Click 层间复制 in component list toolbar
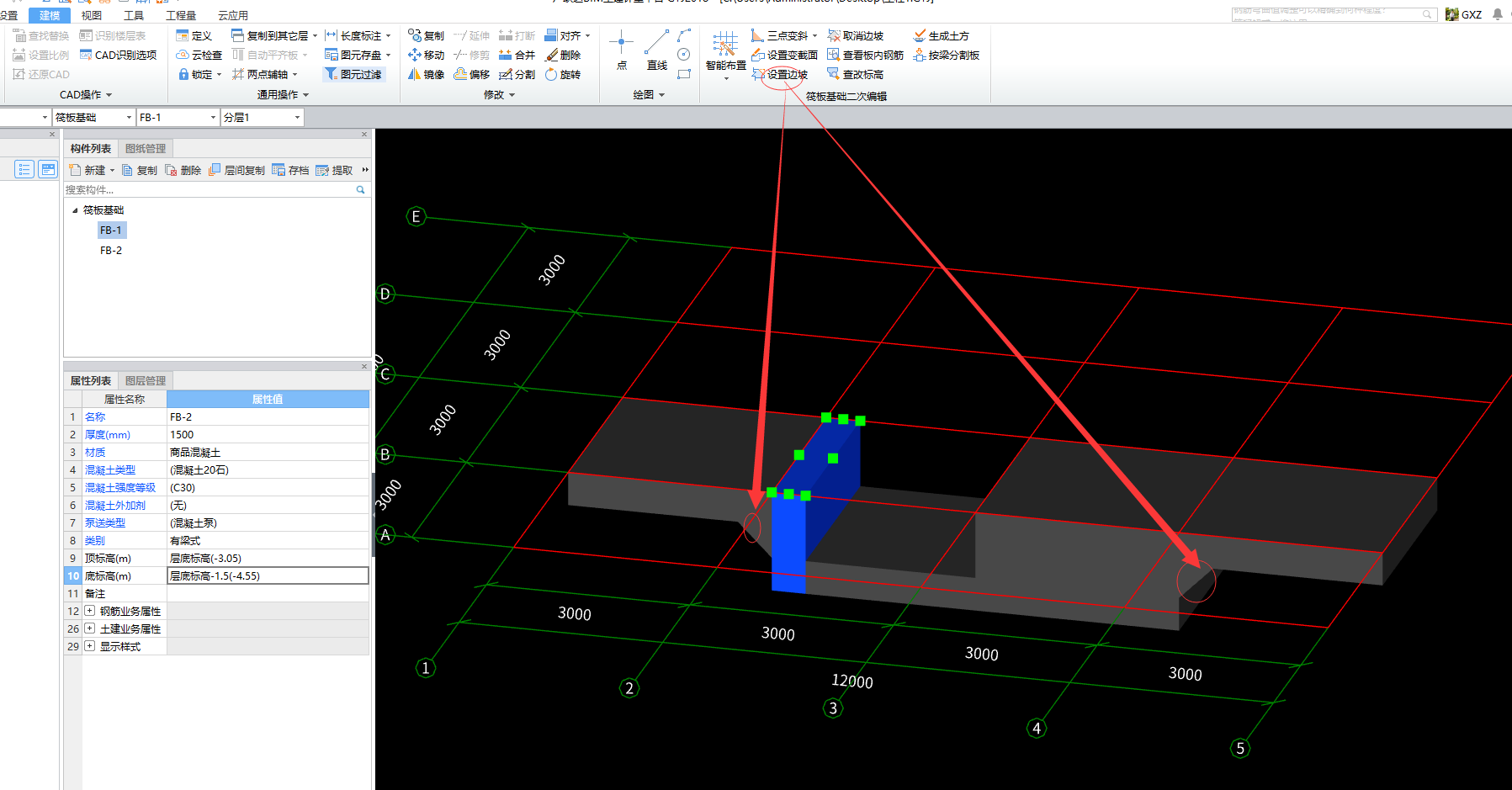The image size is (1512, 790). pos(236,170)
